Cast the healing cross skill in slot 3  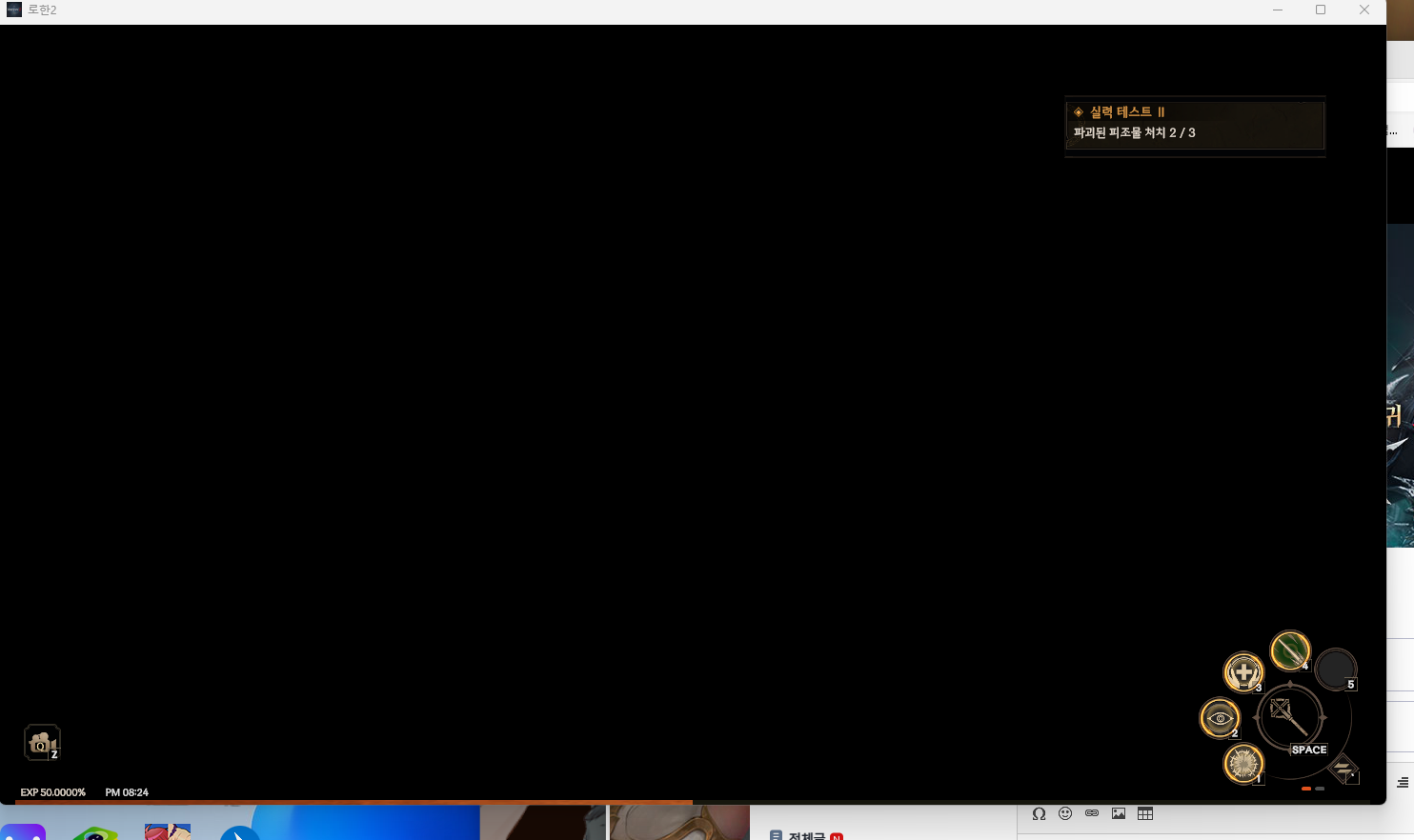pos(1242,672)
